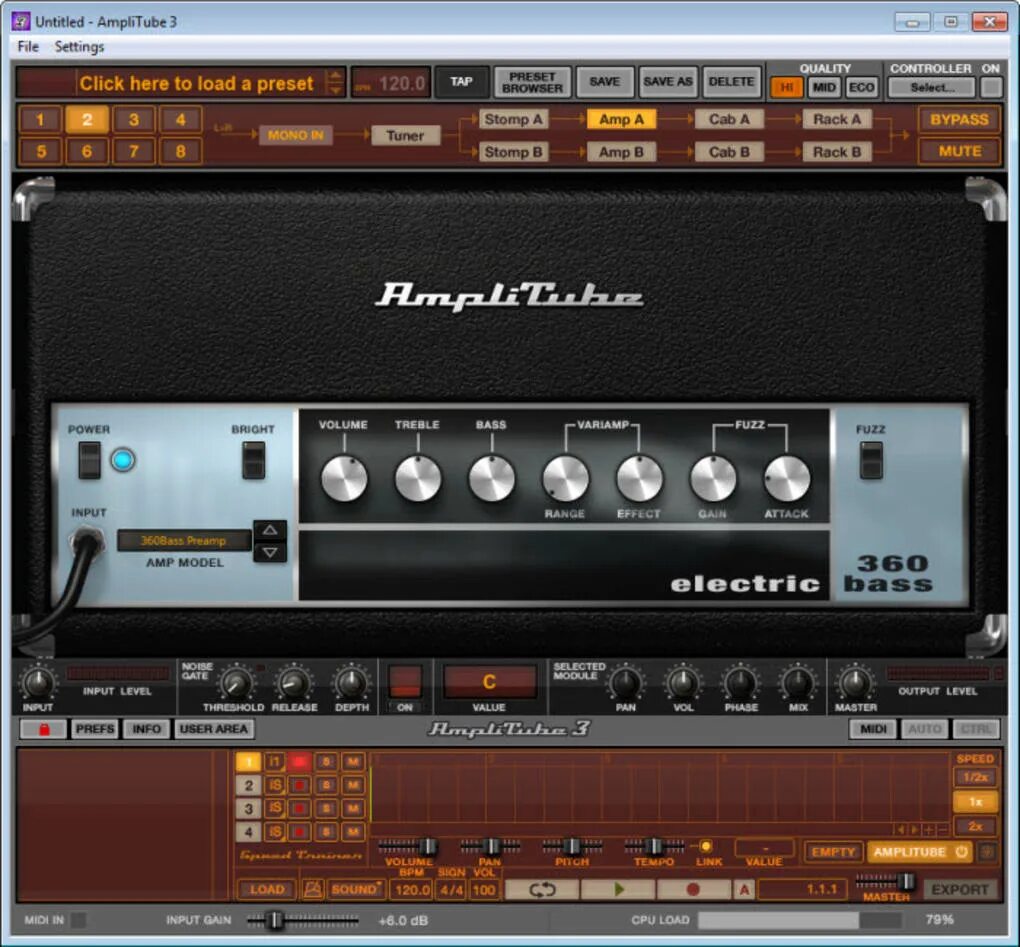Mute track 3 with its M button

point(353,808)
